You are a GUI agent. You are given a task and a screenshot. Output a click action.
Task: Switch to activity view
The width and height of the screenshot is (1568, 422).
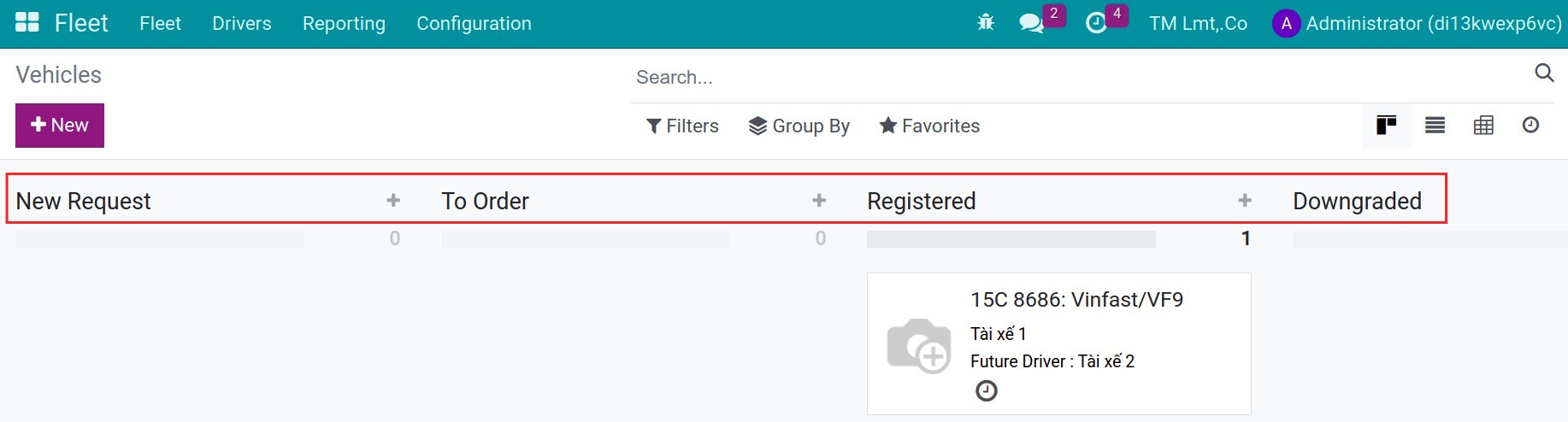coord(1530,126)
